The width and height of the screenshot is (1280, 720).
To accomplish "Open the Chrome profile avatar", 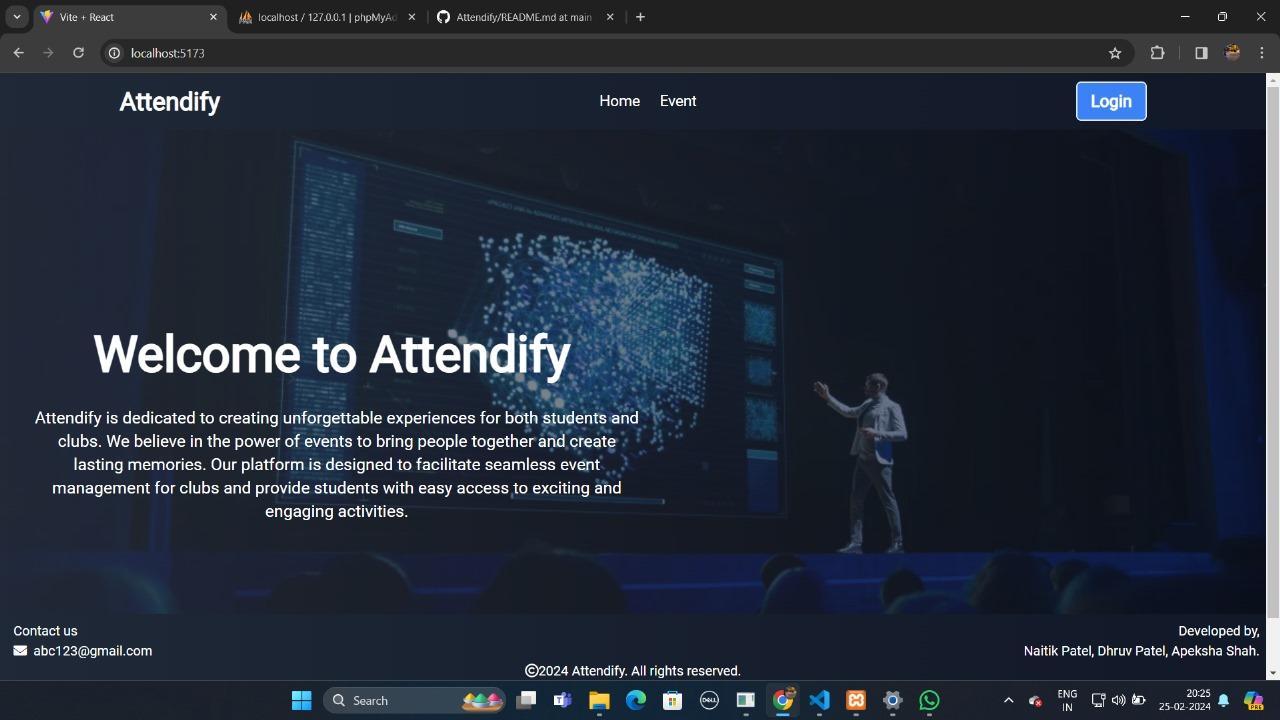I will click(x=1232, y=53).
